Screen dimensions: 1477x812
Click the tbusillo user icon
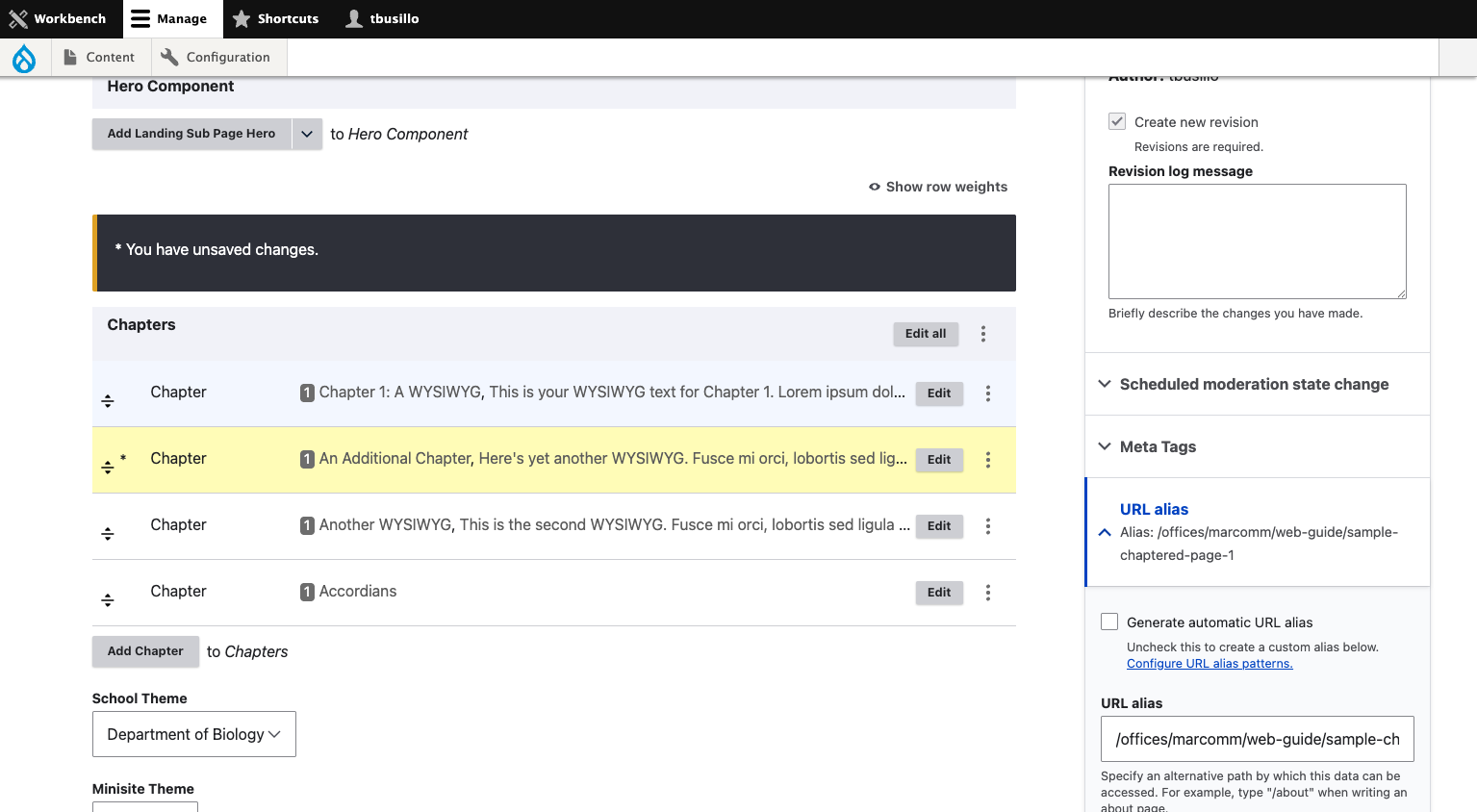354,18
